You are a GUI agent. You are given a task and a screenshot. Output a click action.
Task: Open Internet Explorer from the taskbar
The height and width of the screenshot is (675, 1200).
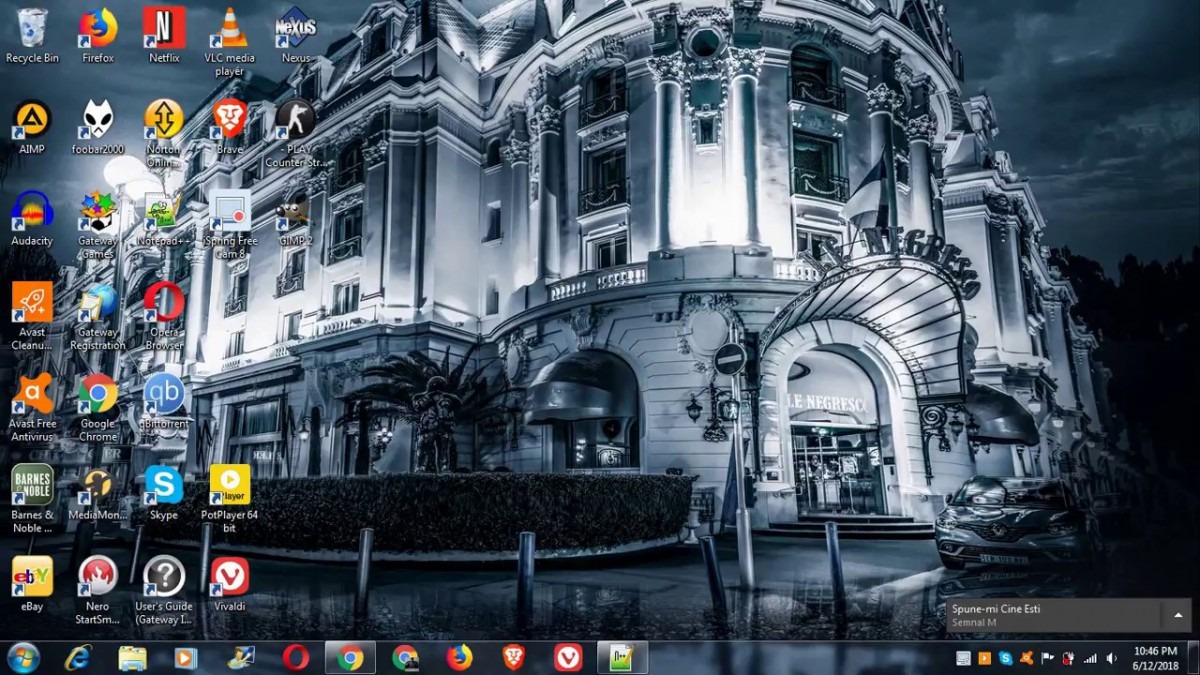tap(77, 657)
